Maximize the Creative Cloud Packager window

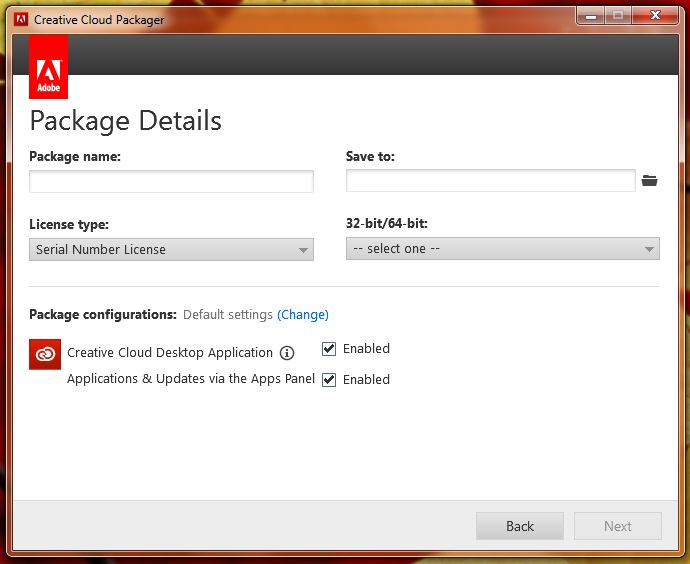click(x=618, y=16)
